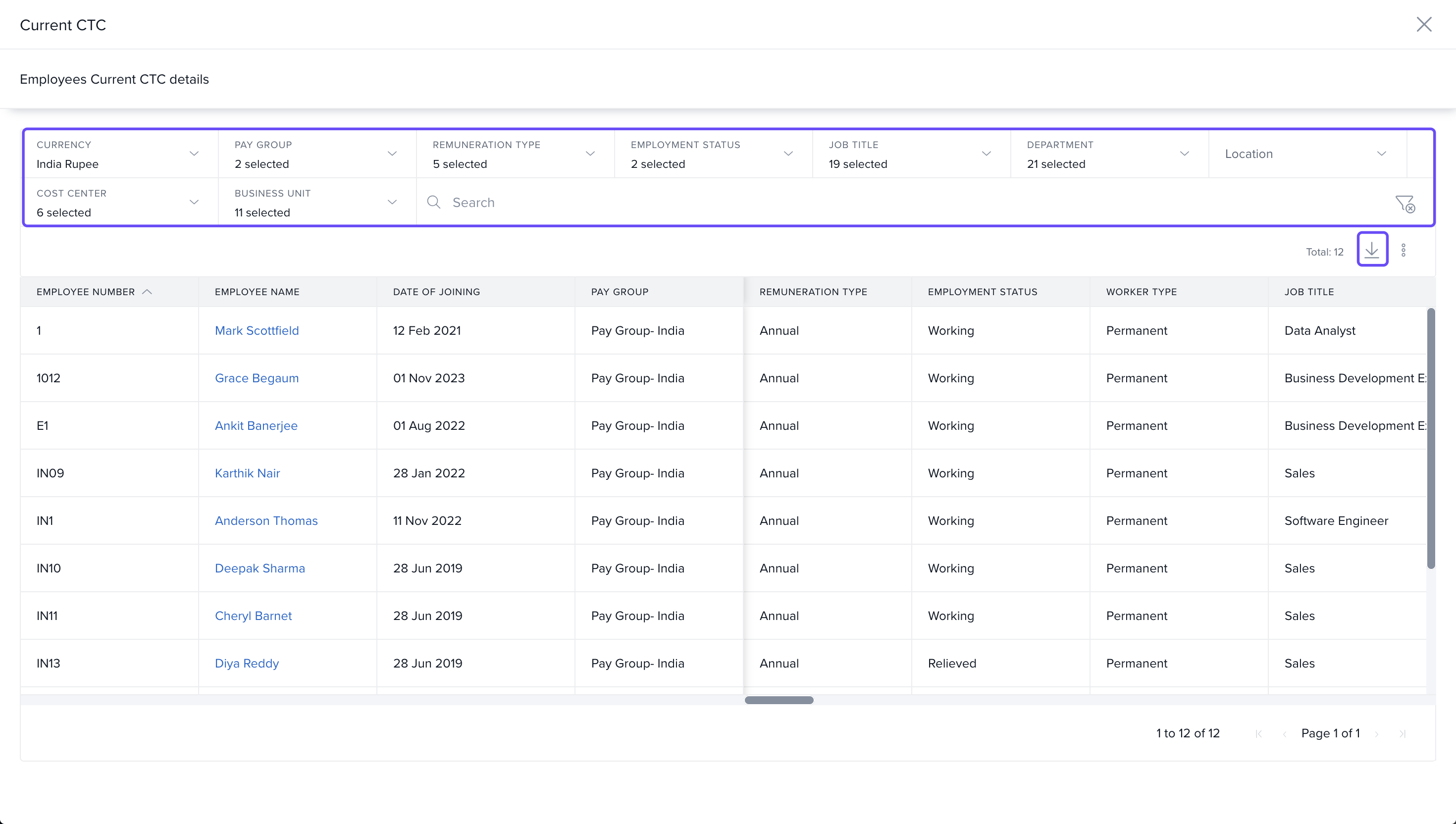Click the search magnifier icon
Image resolution: width=1456 pixels, height=824 pixels.
pos(433,202)
